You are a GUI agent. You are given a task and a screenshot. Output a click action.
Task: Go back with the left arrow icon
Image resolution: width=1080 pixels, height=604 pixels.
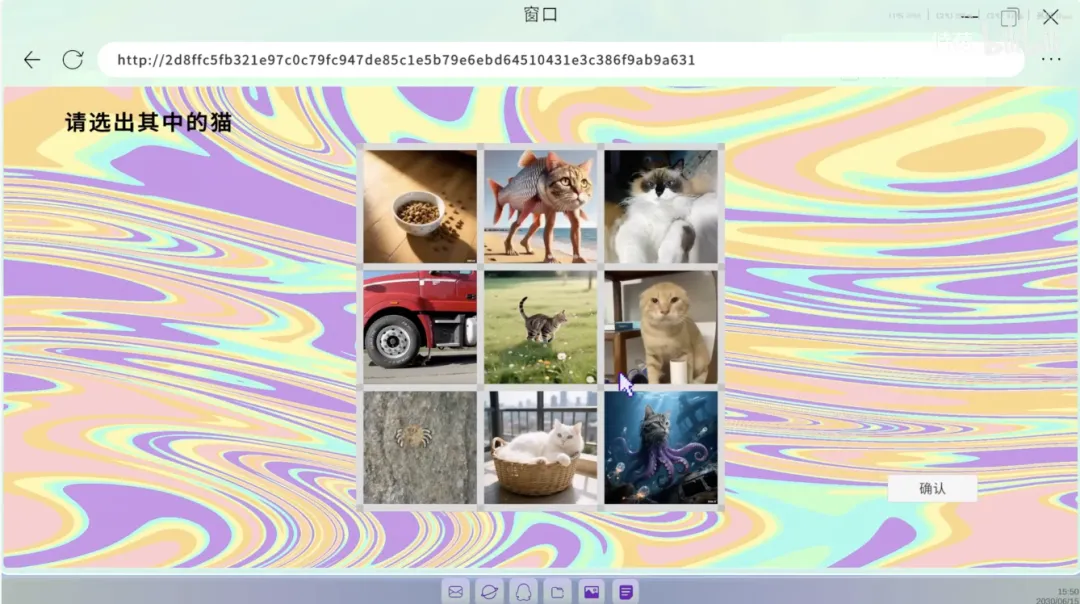(32, 60)
